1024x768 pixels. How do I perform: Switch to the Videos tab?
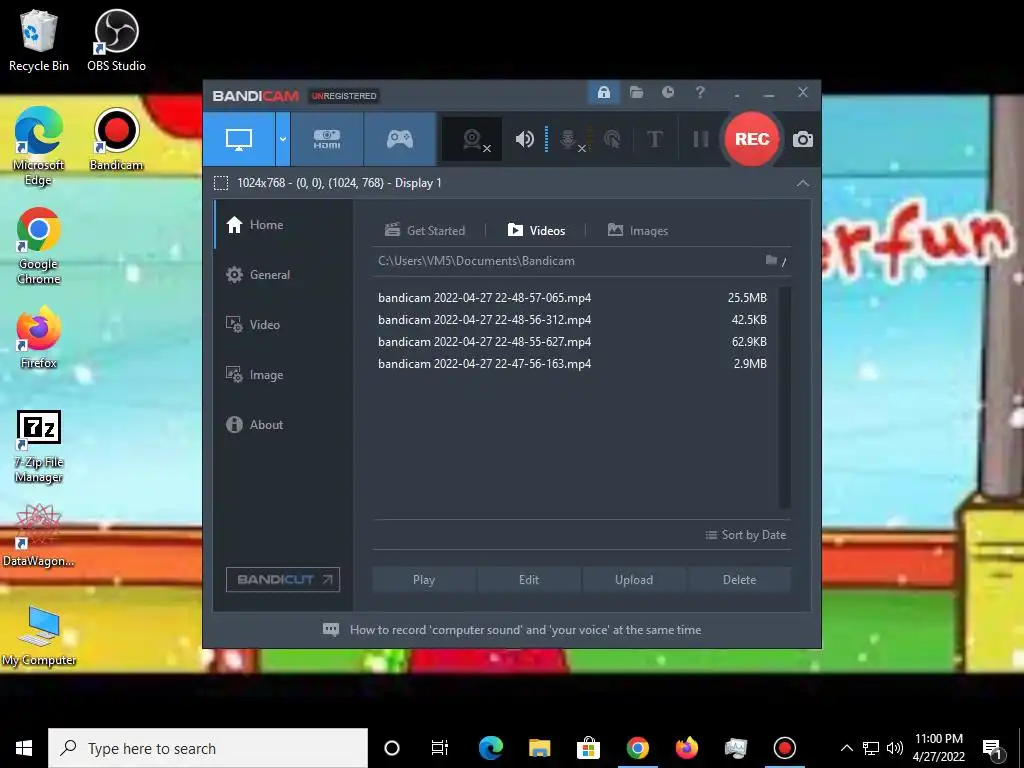point(536,231)
